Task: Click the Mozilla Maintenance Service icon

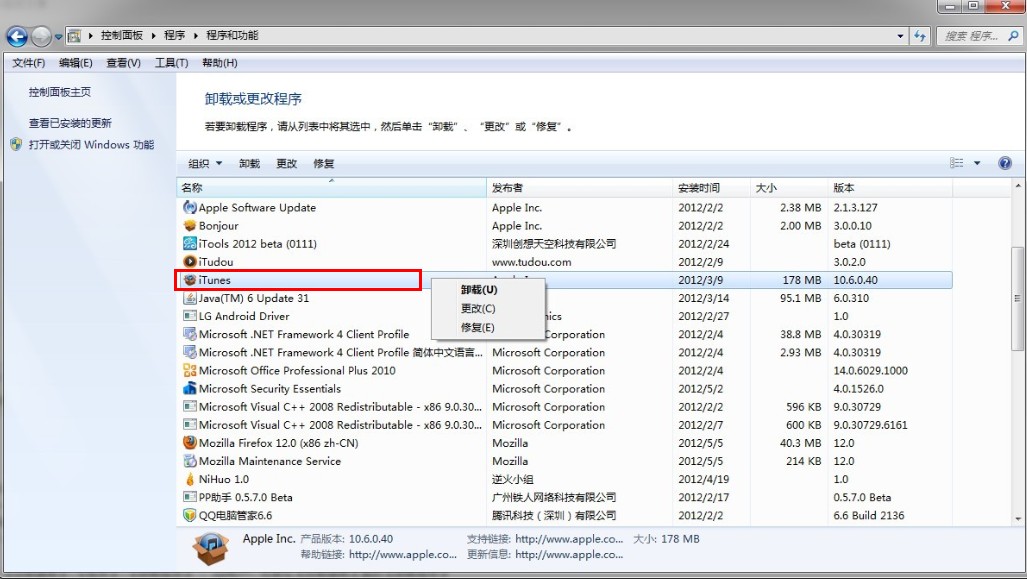Action: click(x=189, y=461)
